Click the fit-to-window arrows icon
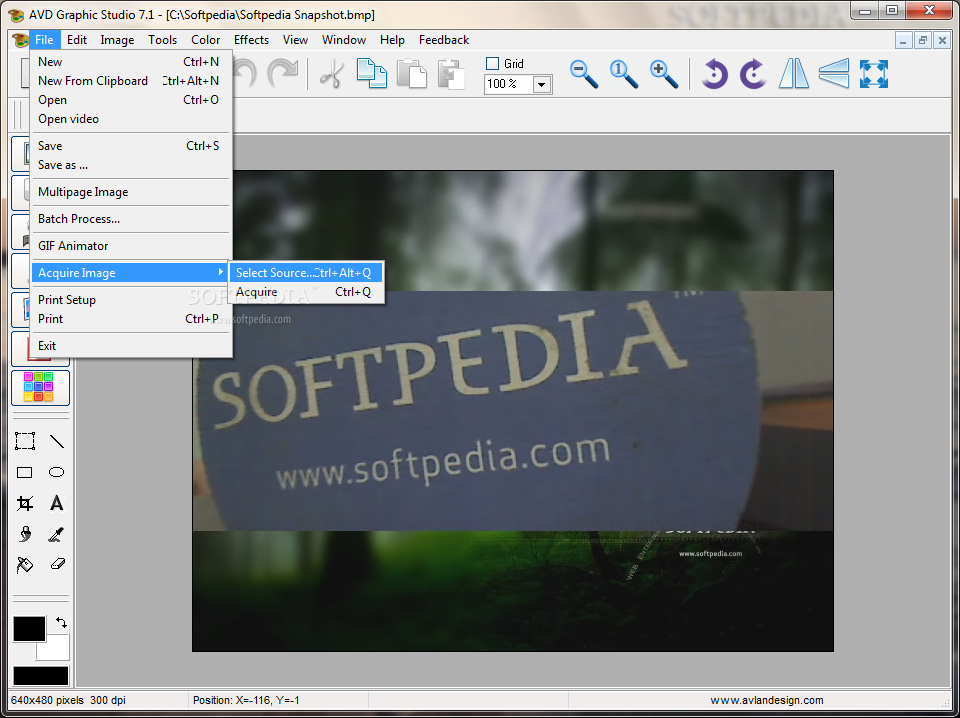 click(x=874, y=74)
